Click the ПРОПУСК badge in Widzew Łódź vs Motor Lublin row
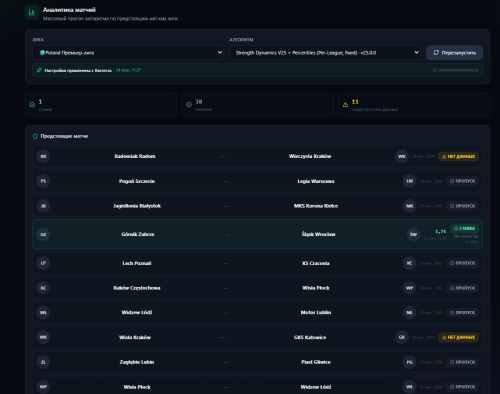Image resolution: width=500 pixels, height=394 pixels. pos(462,313)
